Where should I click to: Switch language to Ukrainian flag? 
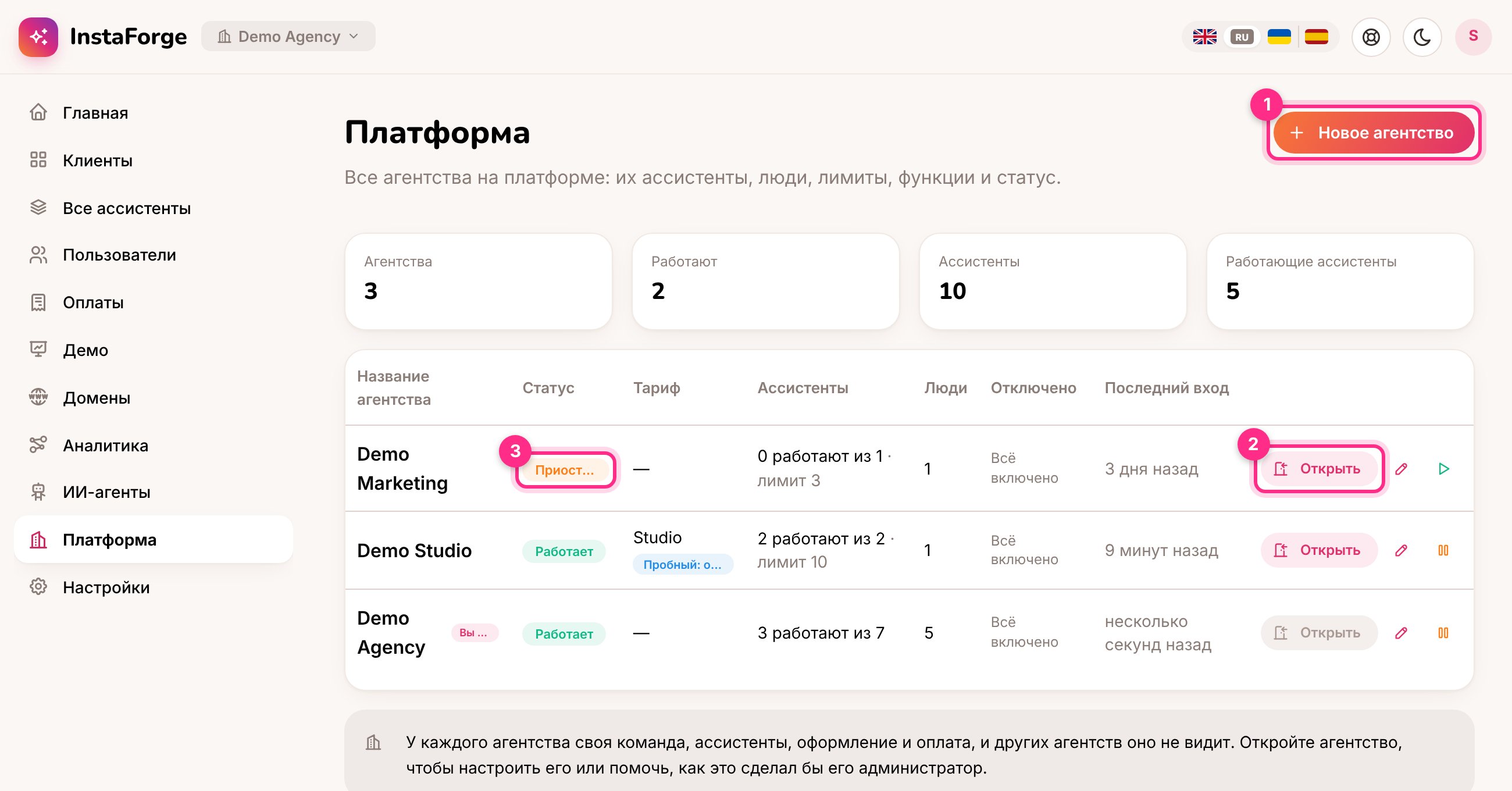pyautogui.click(x=1279, y=37)
